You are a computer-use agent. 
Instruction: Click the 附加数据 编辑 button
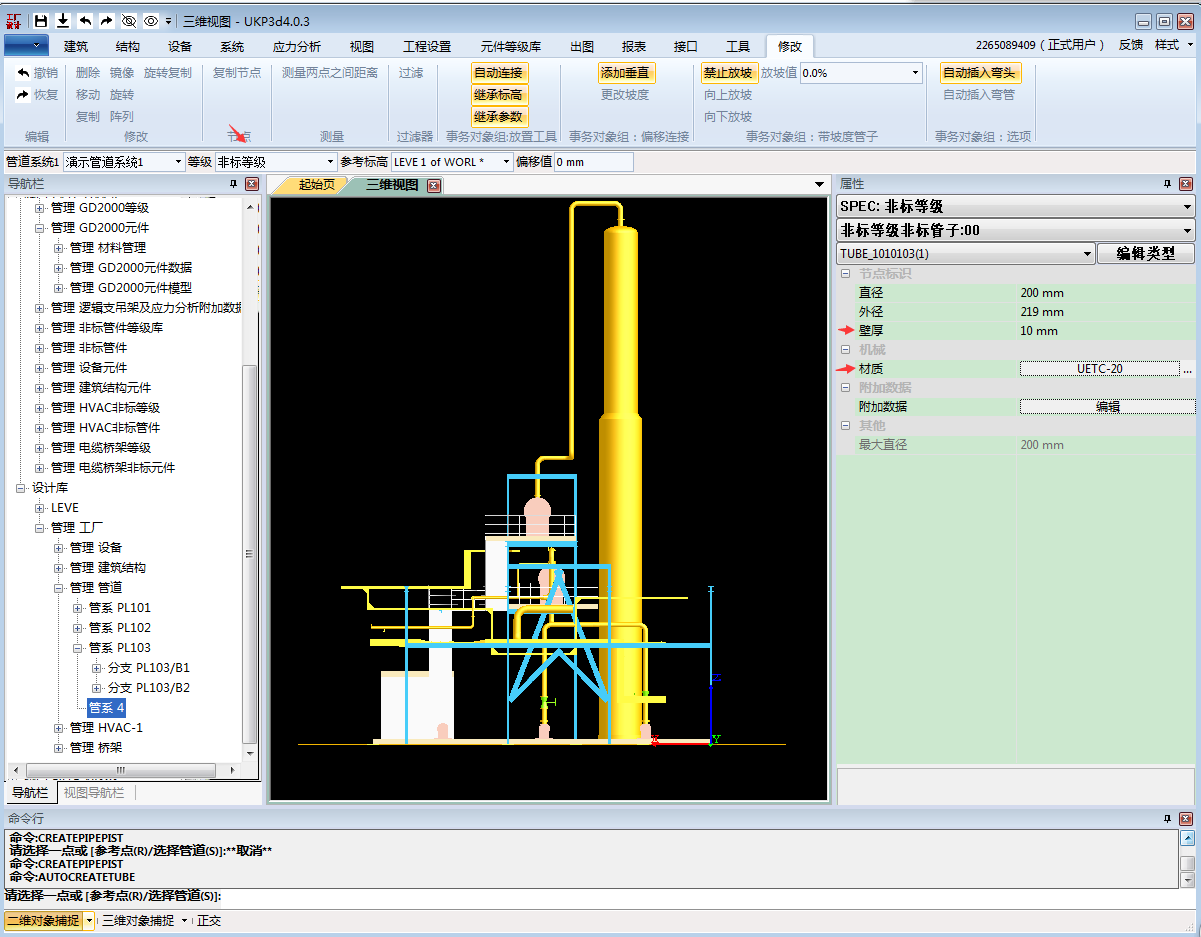1107,407
